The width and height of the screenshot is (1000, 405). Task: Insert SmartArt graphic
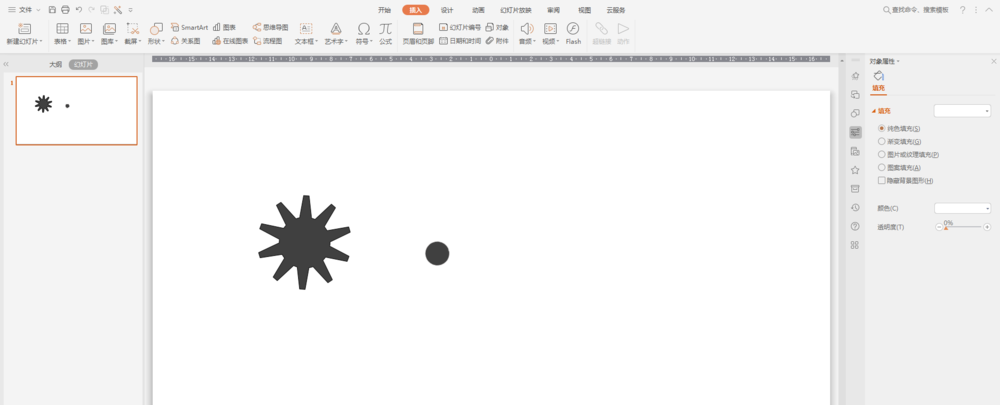click(189, 27)
